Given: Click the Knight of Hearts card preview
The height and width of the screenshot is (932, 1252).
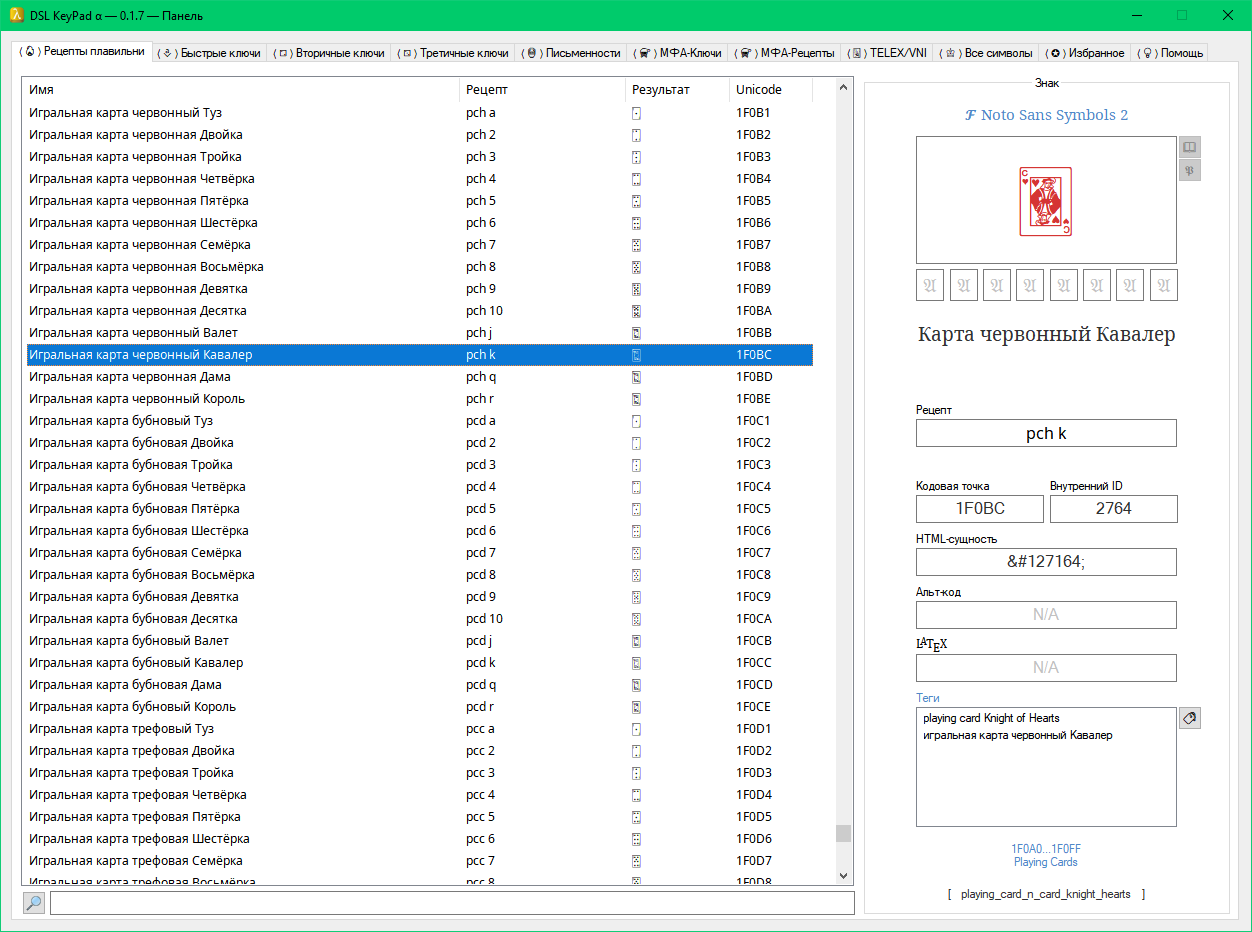Looking at the screenshot, I should click(1046, 201).
